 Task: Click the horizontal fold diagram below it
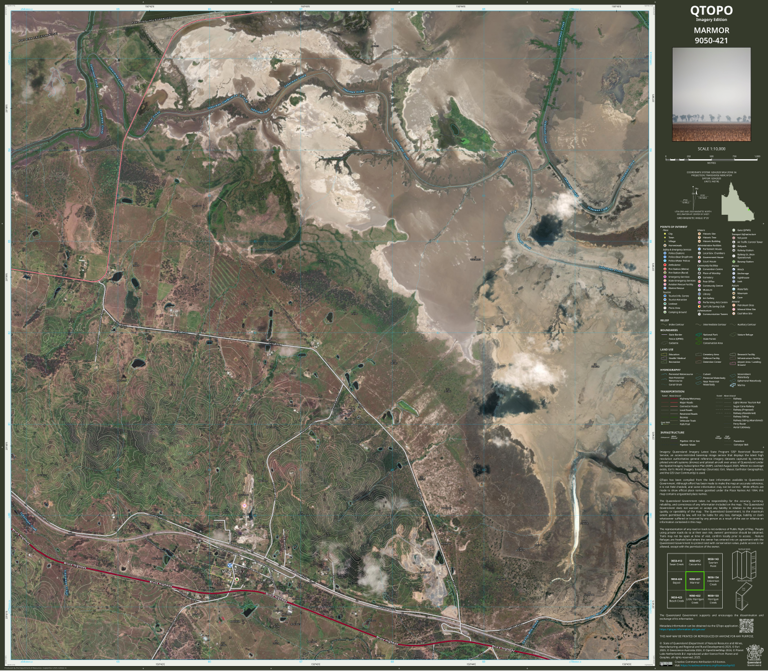[744, 596]
